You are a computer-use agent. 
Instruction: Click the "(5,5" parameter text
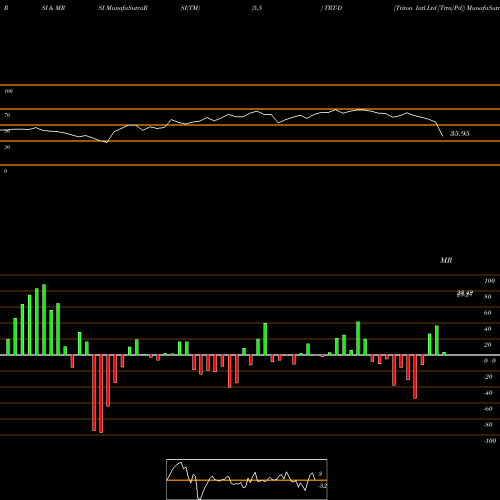pos(257,8)
